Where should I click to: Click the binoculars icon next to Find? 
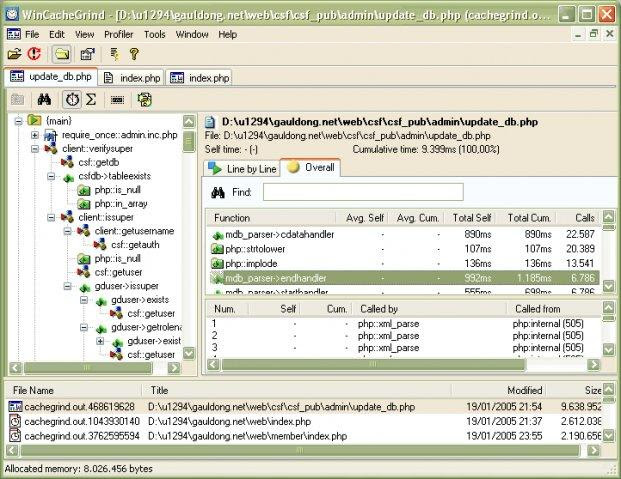click(x=218, y=193)
